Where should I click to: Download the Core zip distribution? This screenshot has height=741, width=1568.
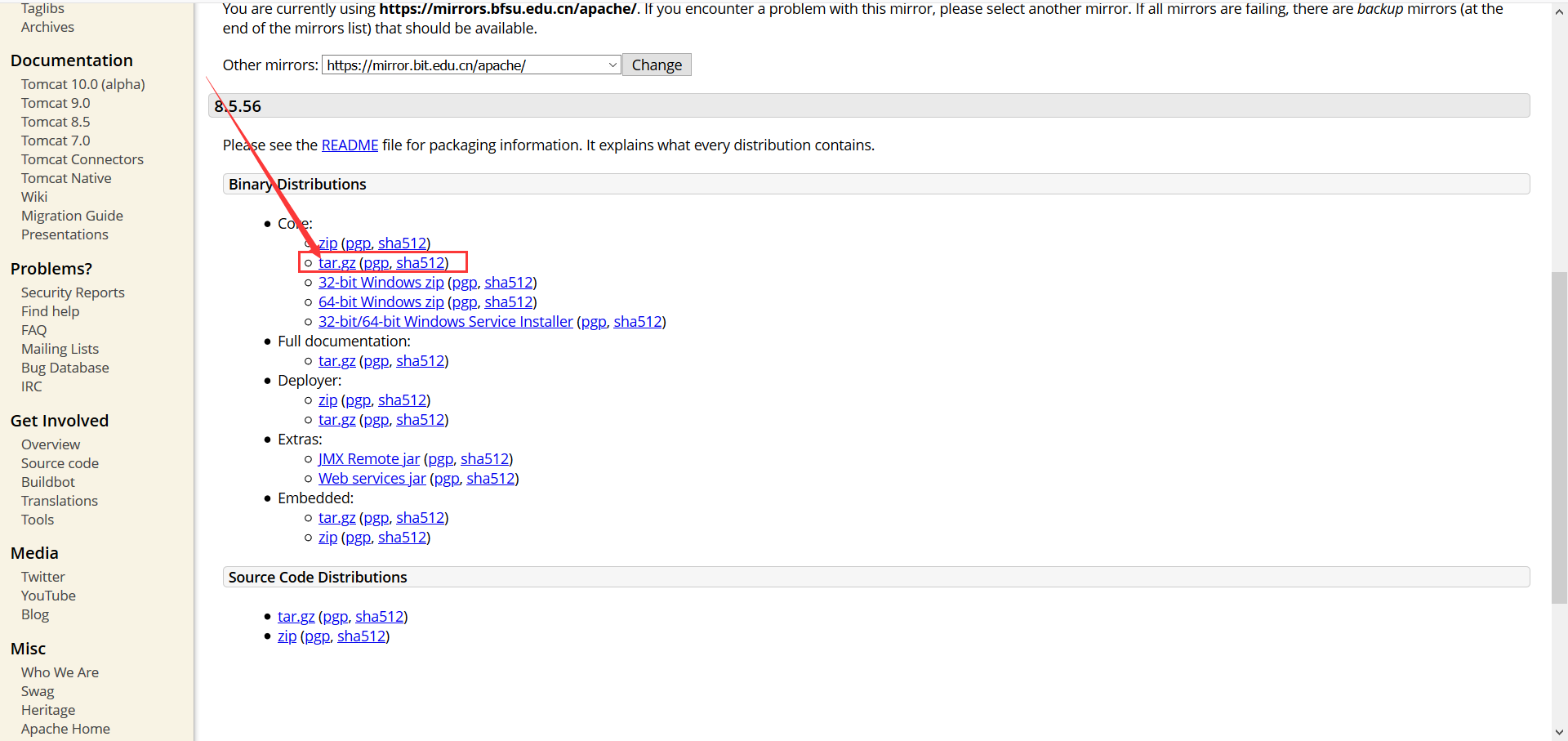point(327,243)
